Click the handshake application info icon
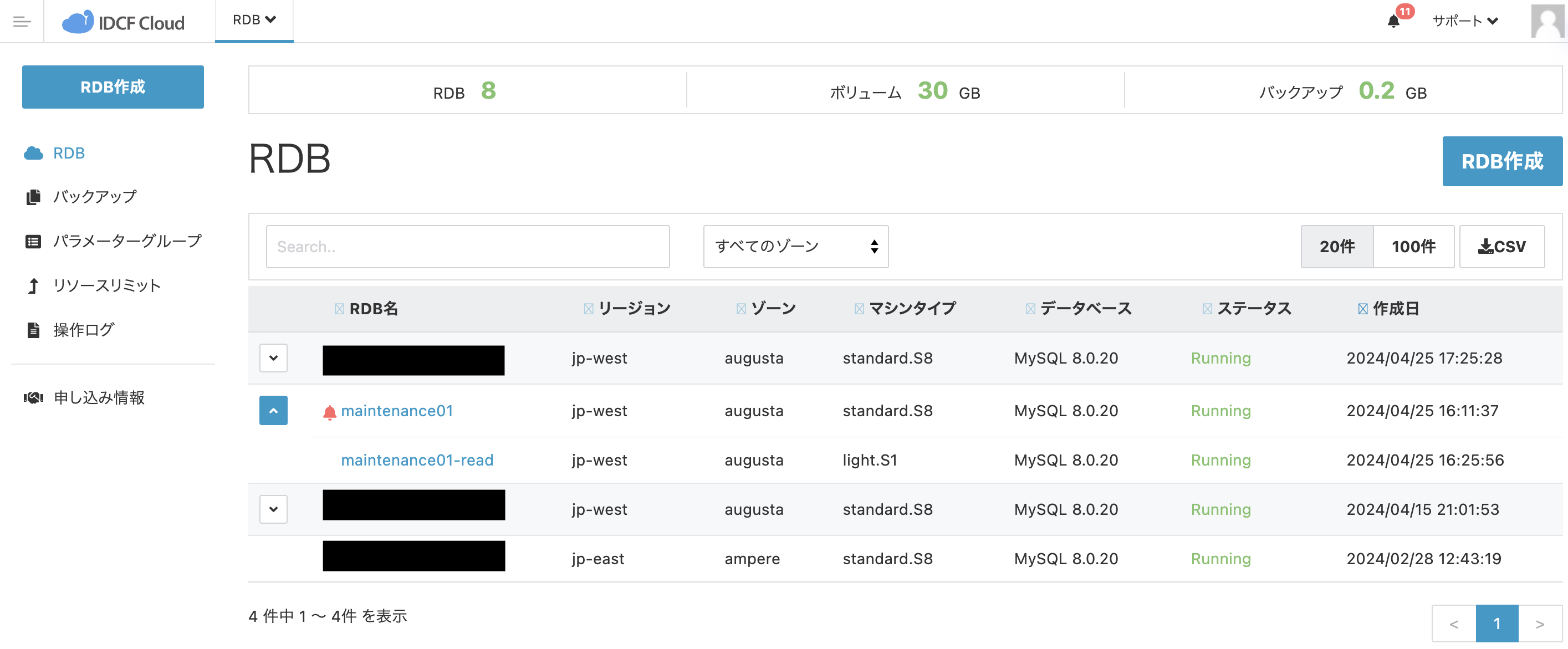Screen dimensions: 1568x649 click(33, 398)
